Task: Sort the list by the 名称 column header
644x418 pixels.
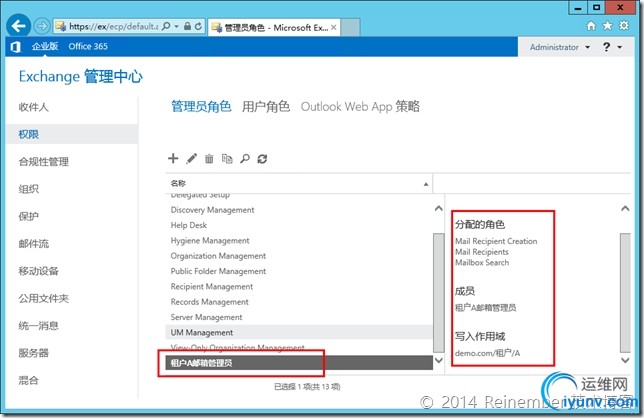Action: pos(299,184)
